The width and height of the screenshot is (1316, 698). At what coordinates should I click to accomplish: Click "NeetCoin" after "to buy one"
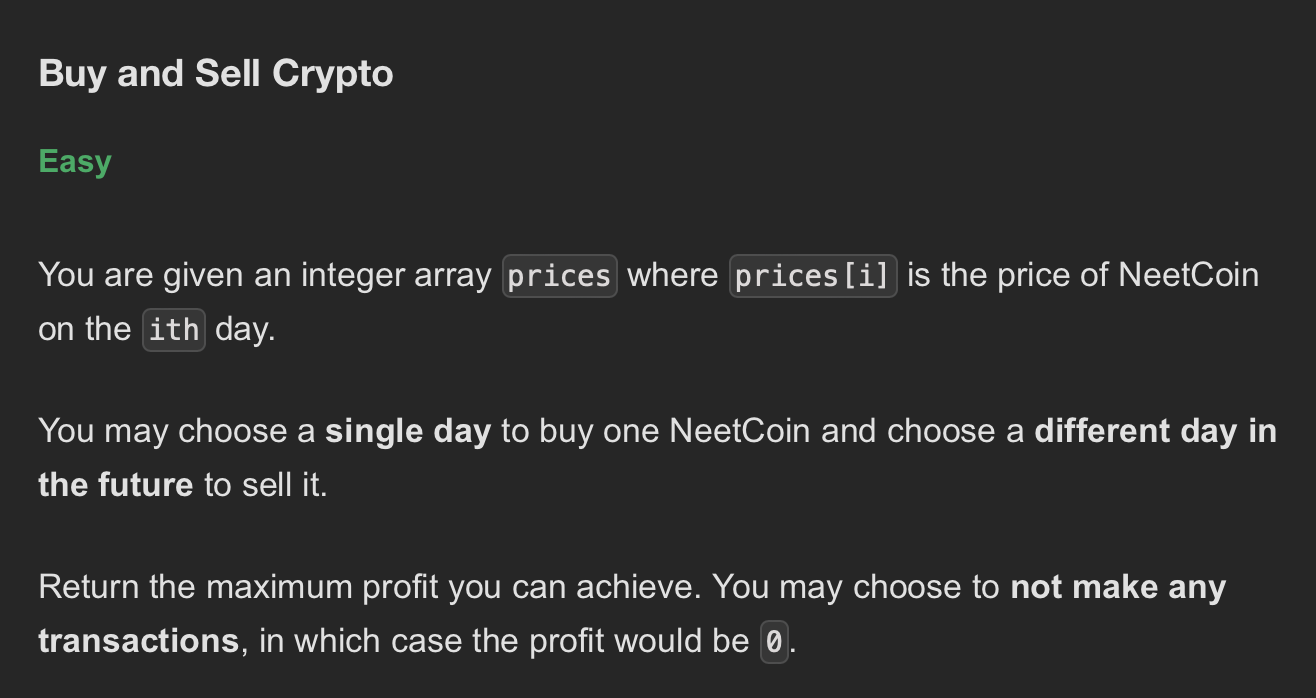pyautogui.click(x=740, y=431)
